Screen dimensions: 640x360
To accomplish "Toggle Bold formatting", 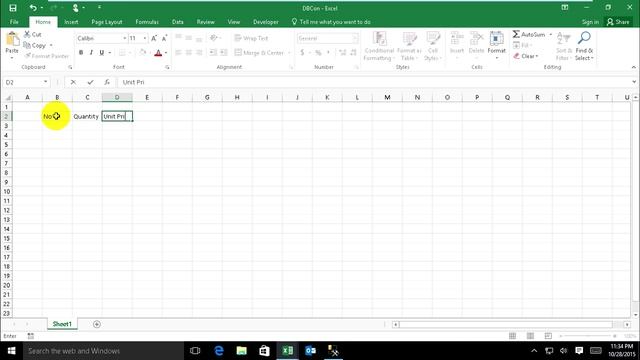I will coord(81,53).
